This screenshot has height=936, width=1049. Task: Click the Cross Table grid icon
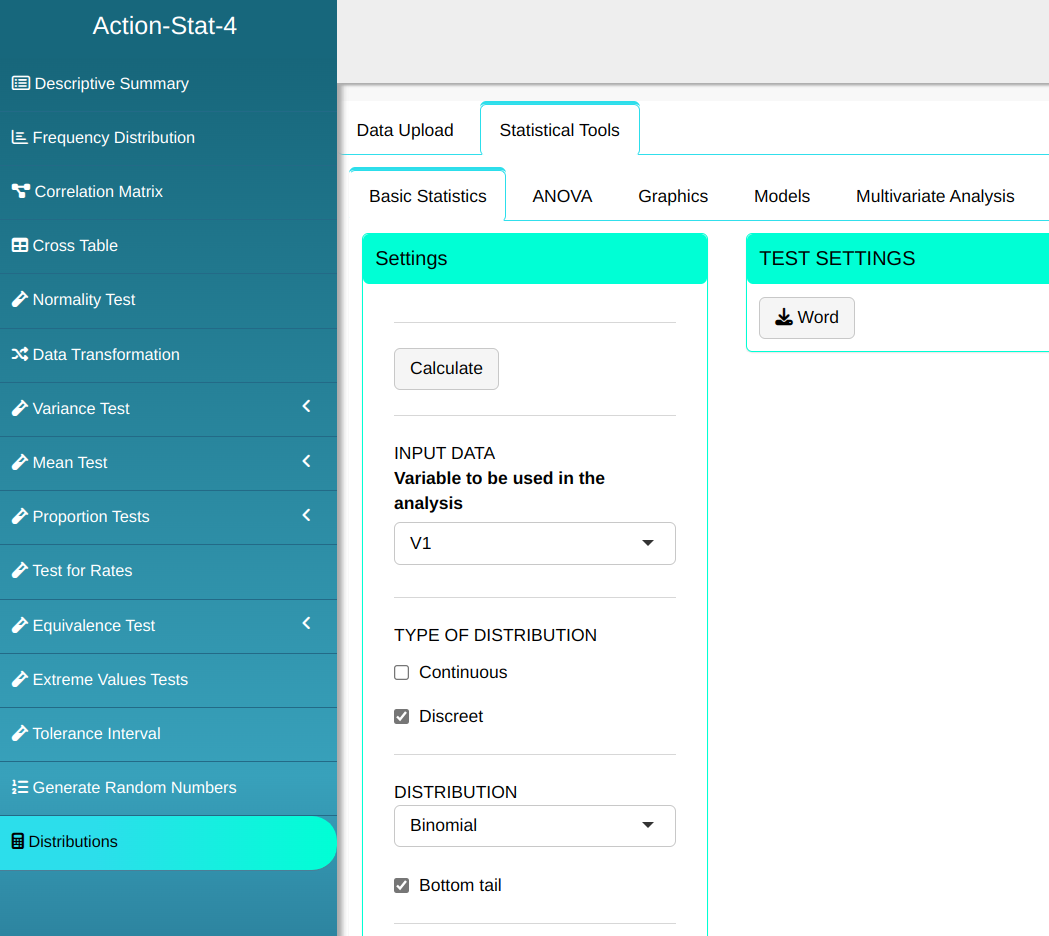click(19, 246)
